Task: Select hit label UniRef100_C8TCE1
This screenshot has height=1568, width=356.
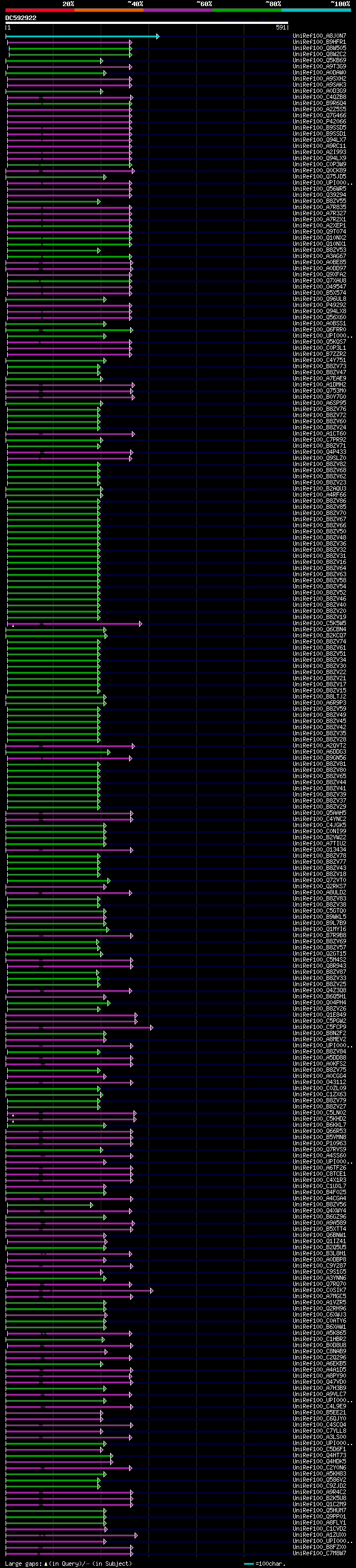Action: pyautogui.click(x=319, y=1173)
